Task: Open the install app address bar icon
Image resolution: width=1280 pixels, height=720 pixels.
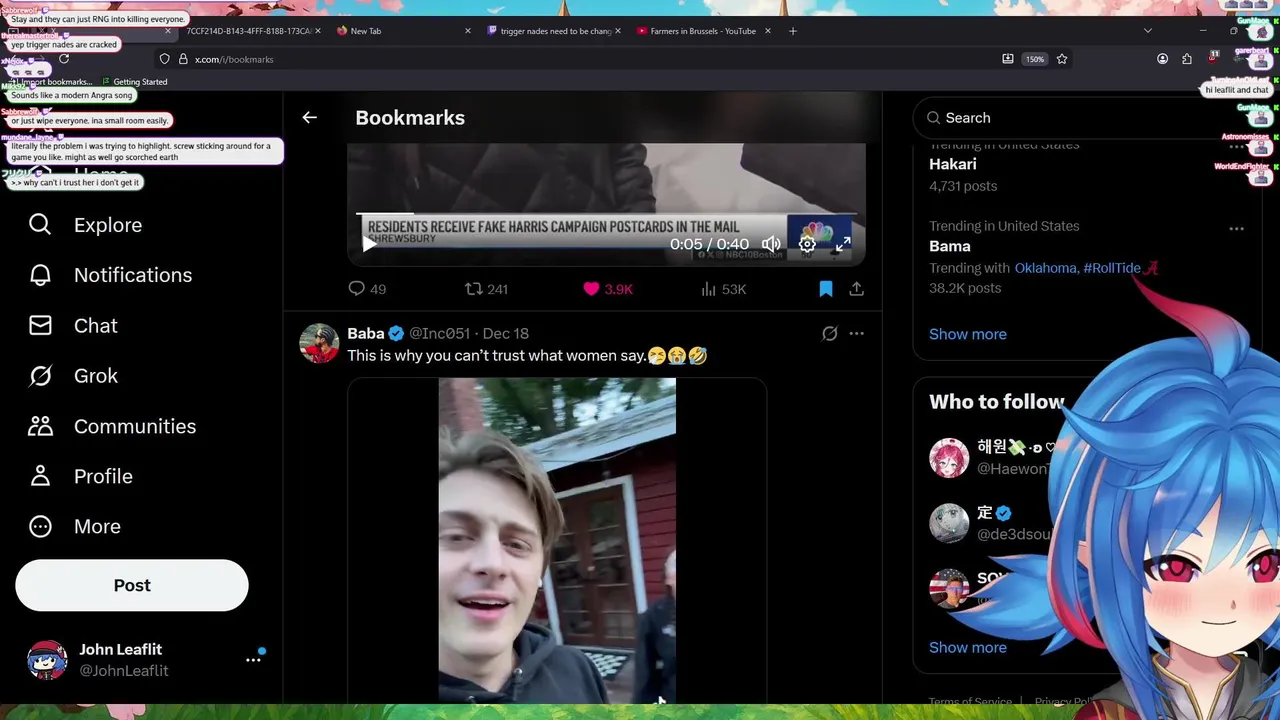Action: click(1008, 59)
